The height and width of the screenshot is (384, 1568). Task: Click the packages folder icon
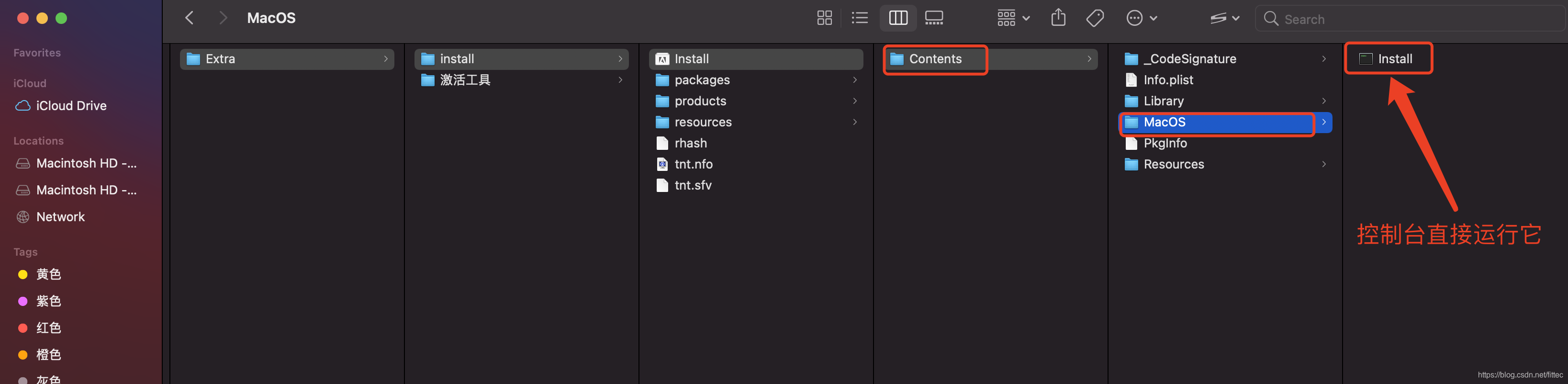click(662, 80)
